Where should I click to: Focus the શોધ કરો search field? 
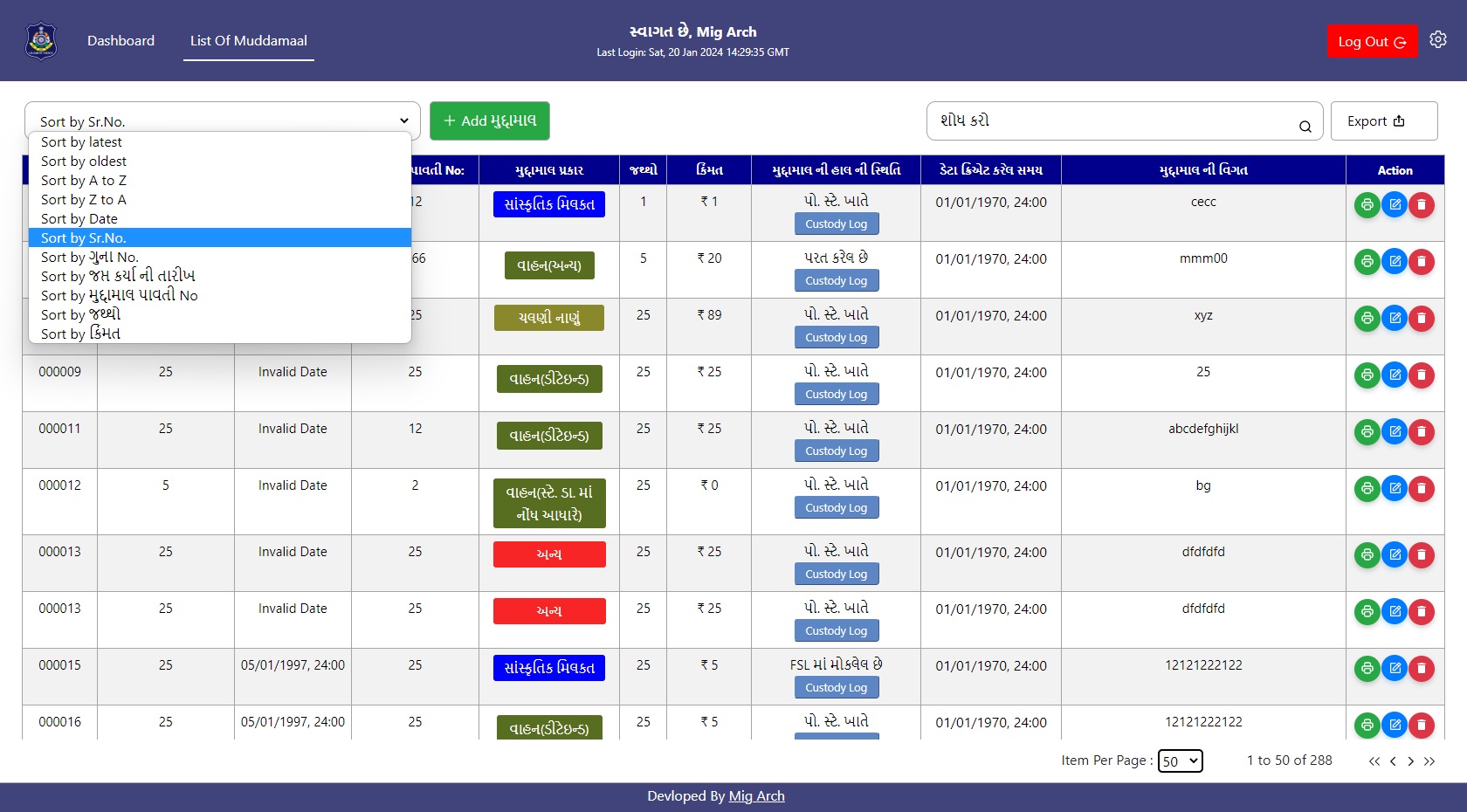(x=1109, y=121)
